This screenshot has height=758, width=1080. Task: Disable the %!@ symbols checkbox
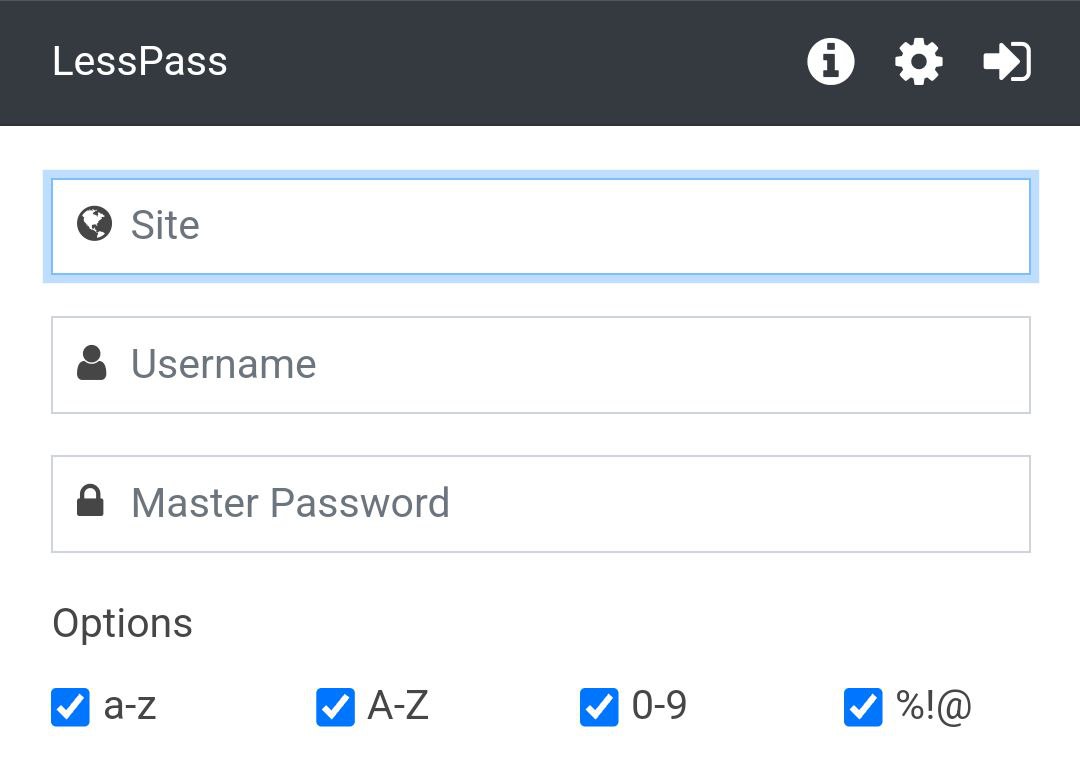[863, 707]
